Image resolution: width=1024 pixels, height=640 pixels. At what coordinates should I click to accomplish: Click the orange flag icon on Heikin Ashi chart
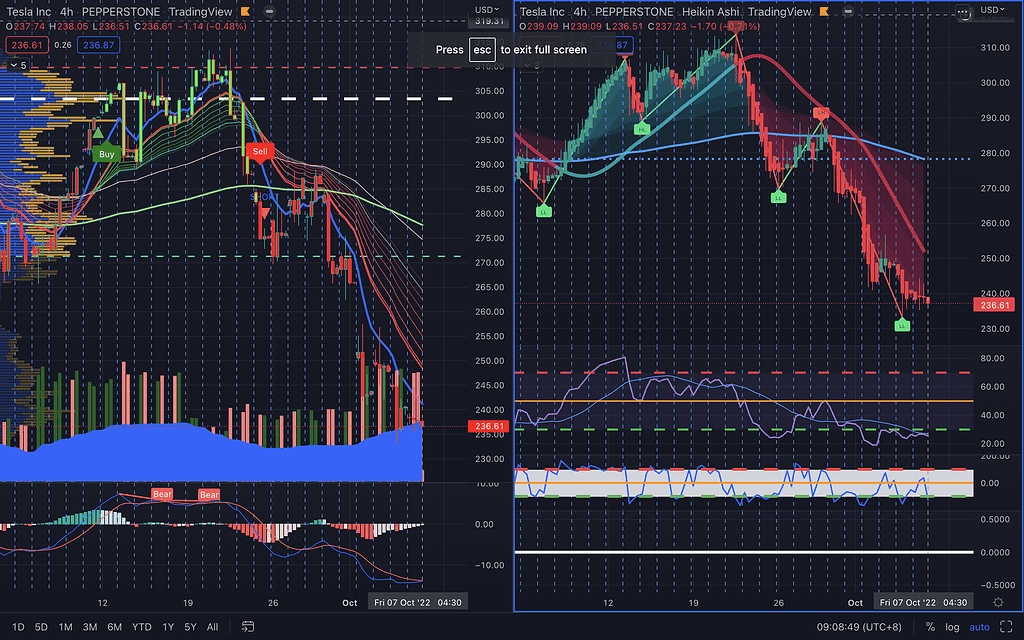point(824,11)
